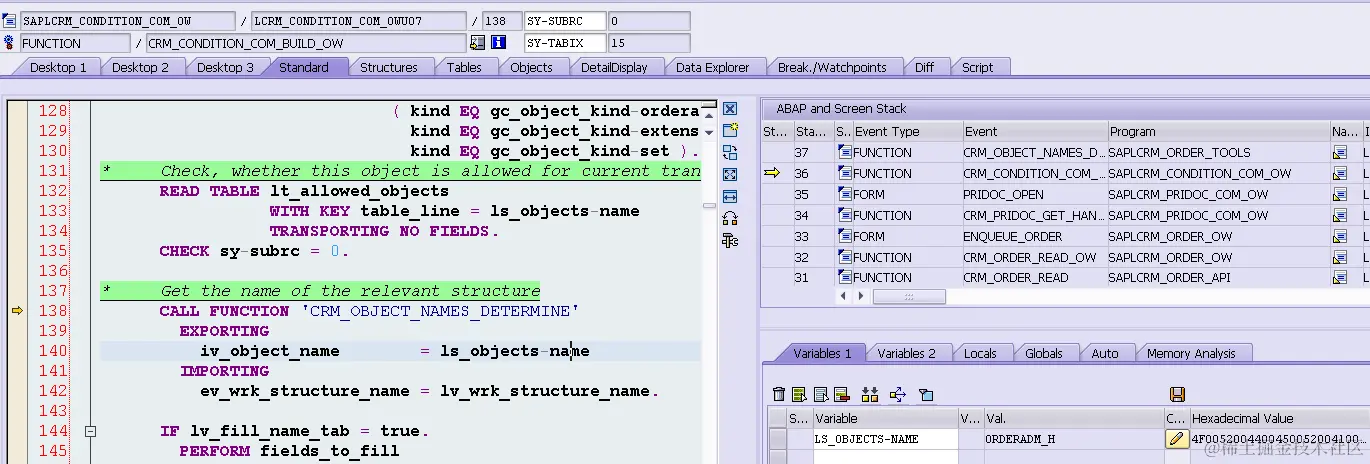
Task: Click the Event Type column header
Action: pos(906,131)
